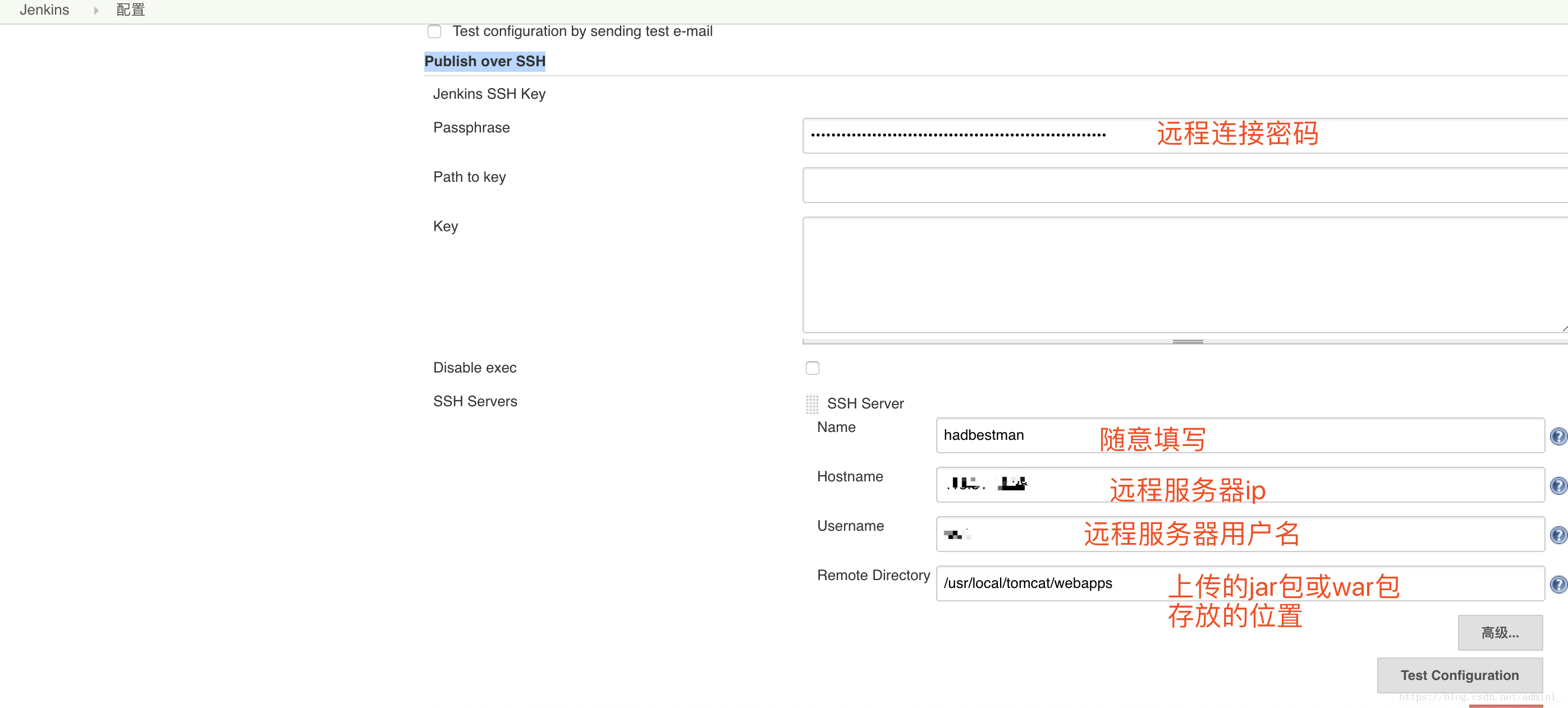
Task: Click inside the Key text area
Action: click(x=1185, y=274)
